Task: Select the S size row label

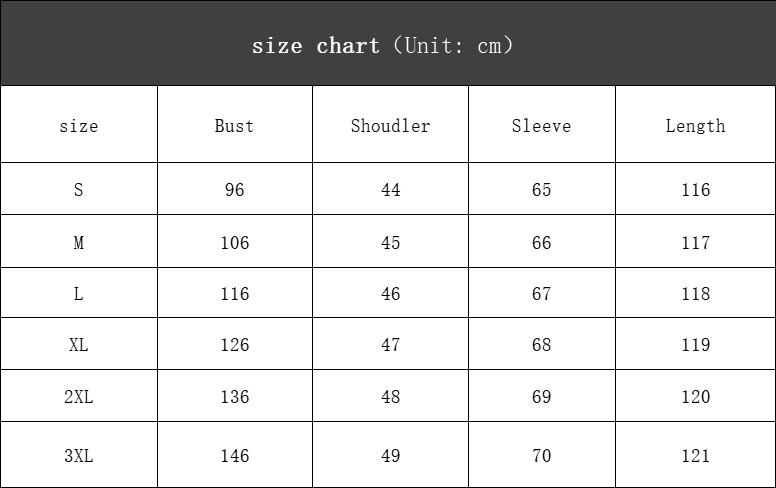Action: 79,190
